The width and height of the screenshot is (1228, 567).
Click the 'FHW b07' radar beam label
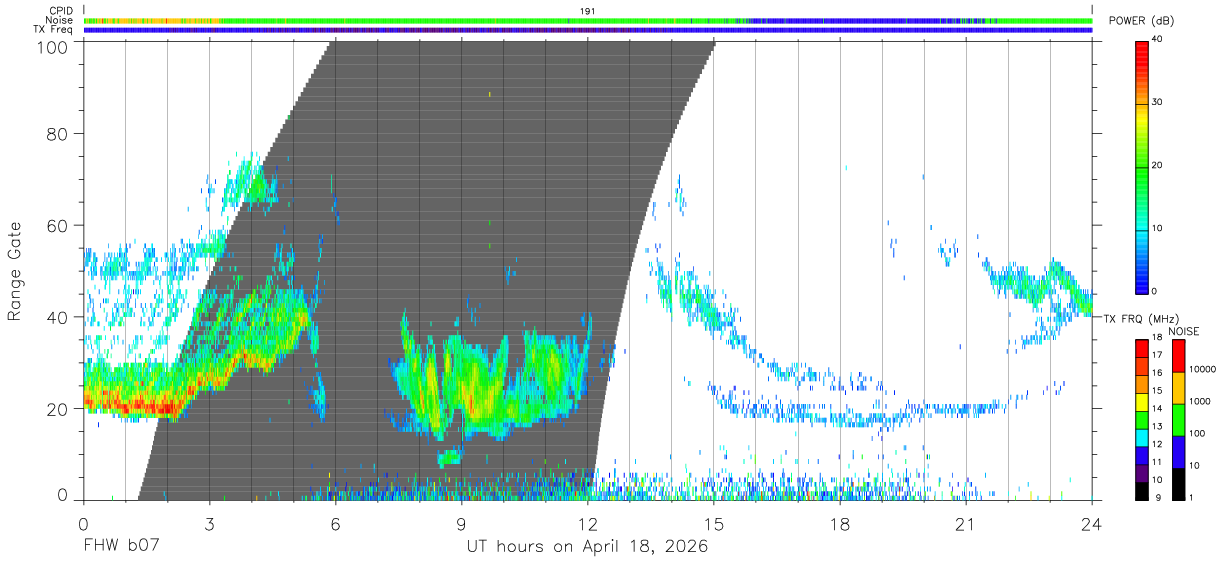(x=121, y=547)
